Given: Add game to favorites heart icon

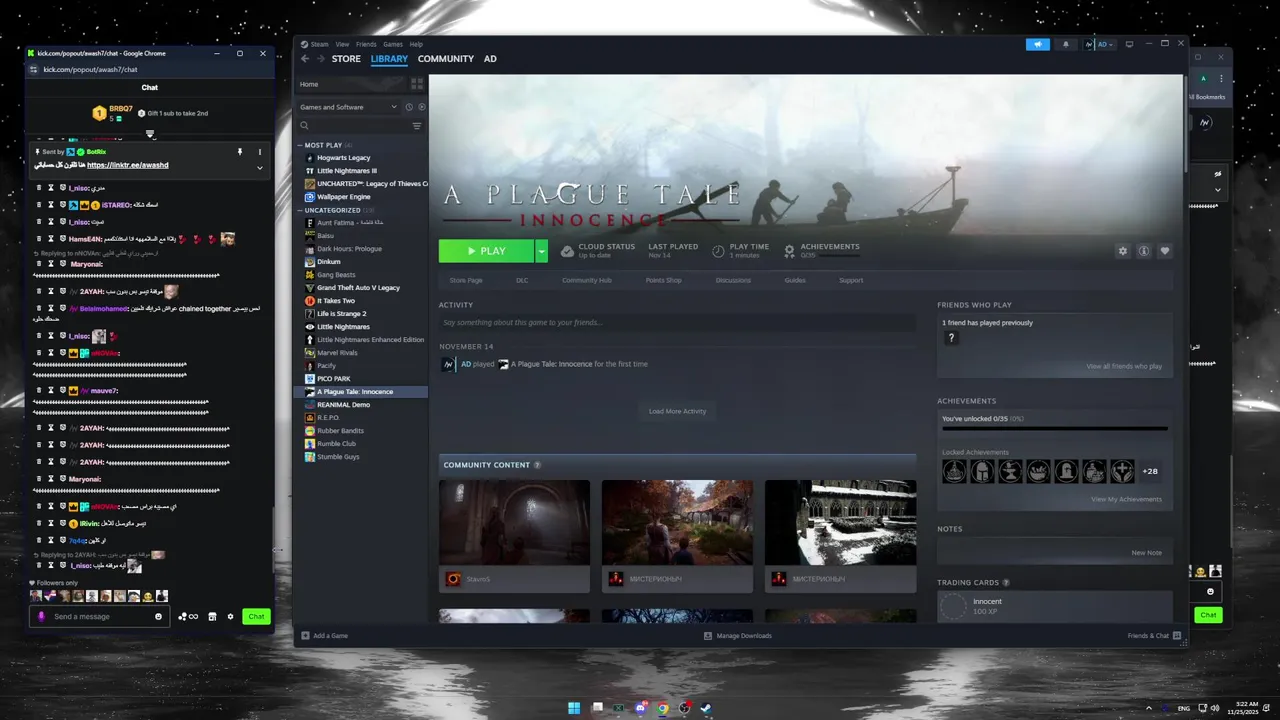Looking at the screenshot, I should (x=1165, y=251).
